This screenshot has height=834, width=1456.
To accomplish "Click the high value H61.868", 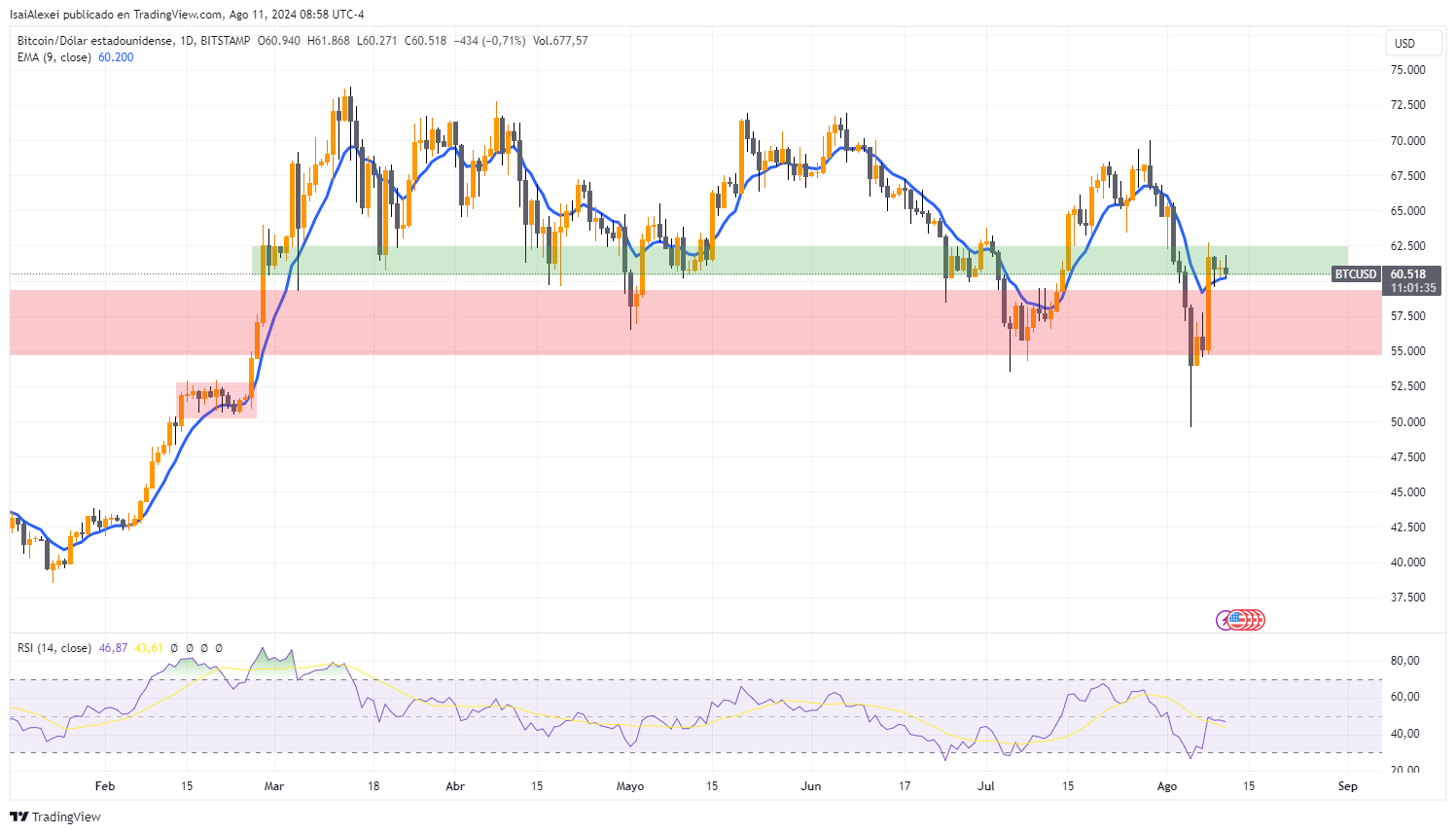I will click(328, 41).
